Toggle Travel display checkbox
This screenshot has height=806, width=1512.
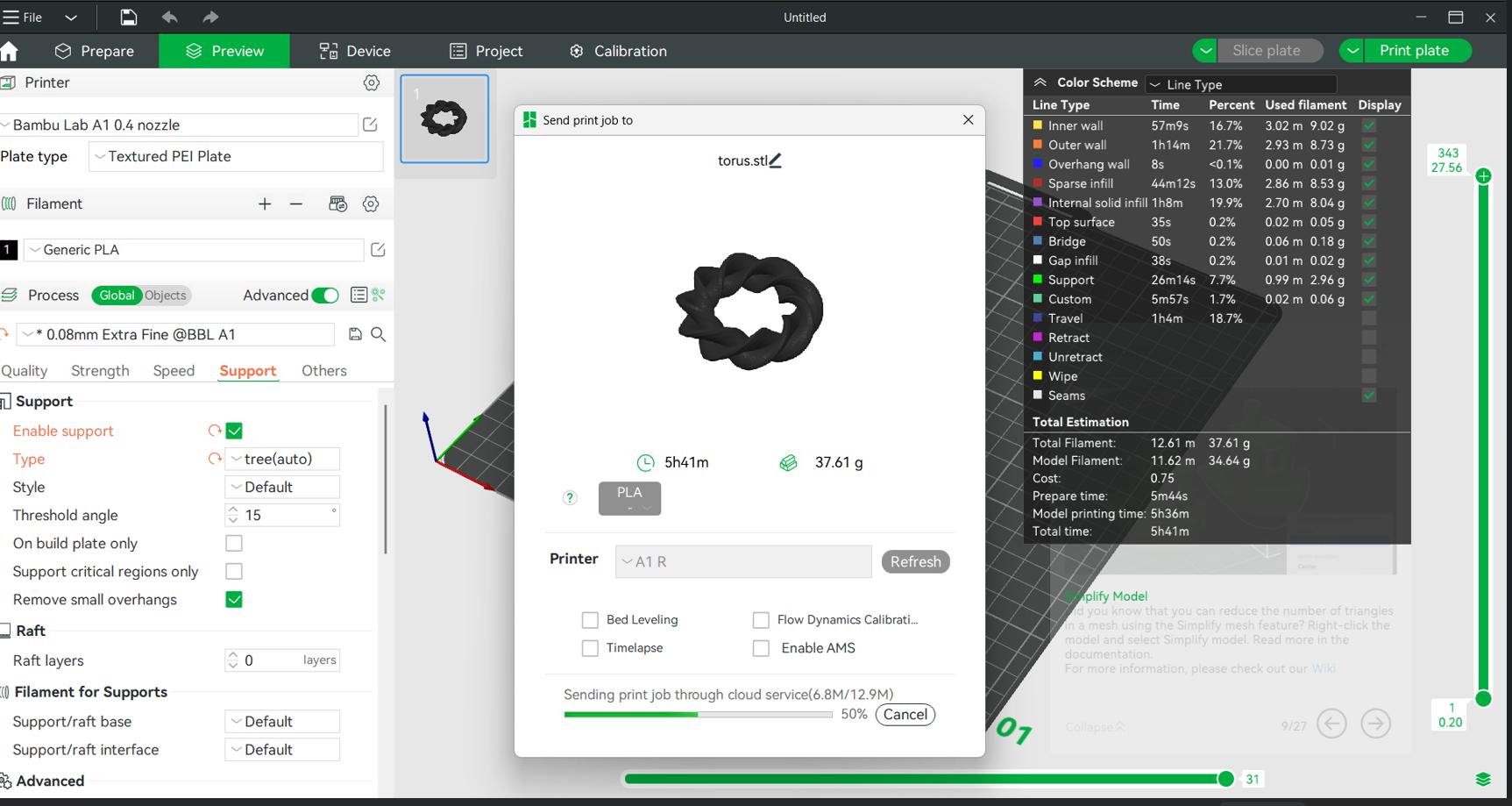coord(1369,318)
